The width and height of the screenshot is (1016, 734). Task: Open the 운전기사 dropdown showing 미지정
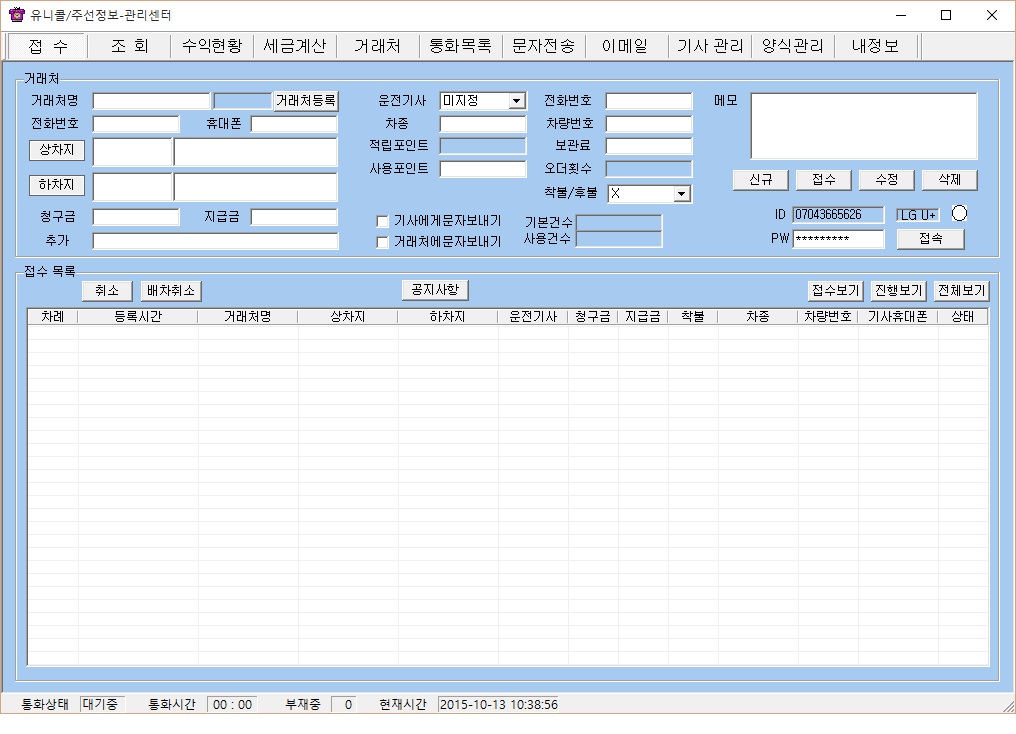516,101
